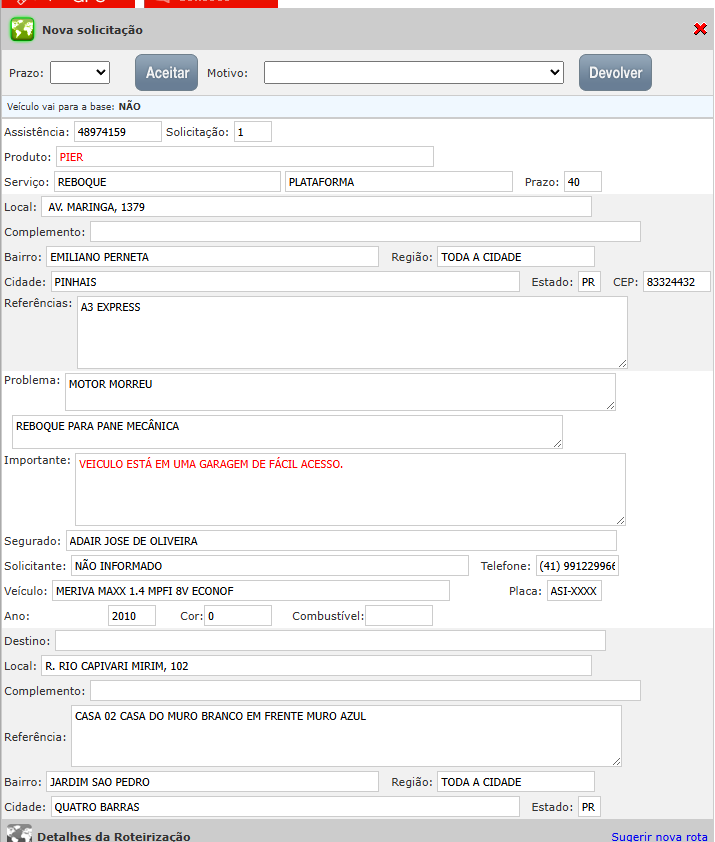Click the Assistência number field
Screen dimensions: 715x842
117,132
